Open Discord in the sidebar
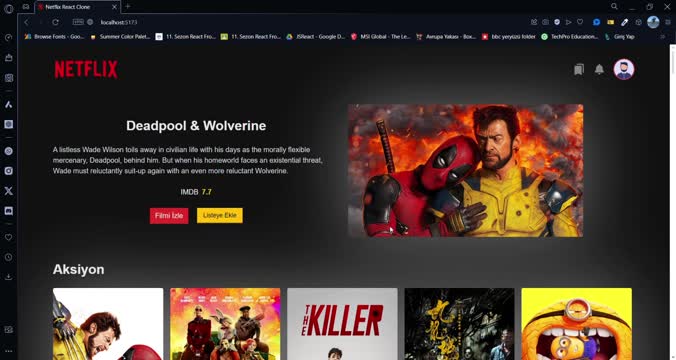Image resolution: width=676 pixels, height=360 pixels. point(8,211)
